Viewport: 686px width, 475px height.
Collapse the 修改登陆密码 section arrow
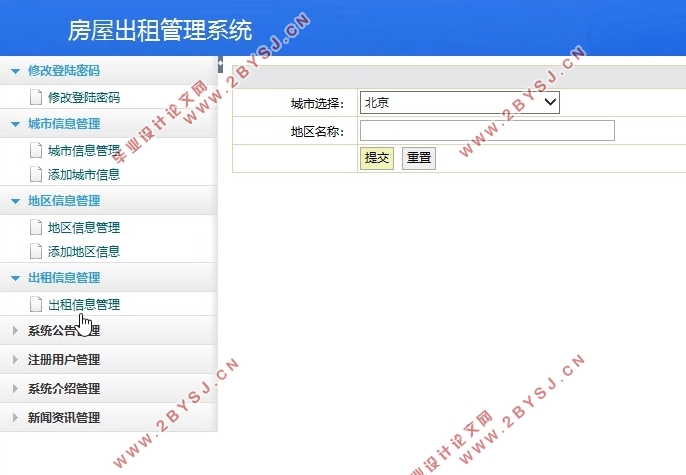coord(15,71)
